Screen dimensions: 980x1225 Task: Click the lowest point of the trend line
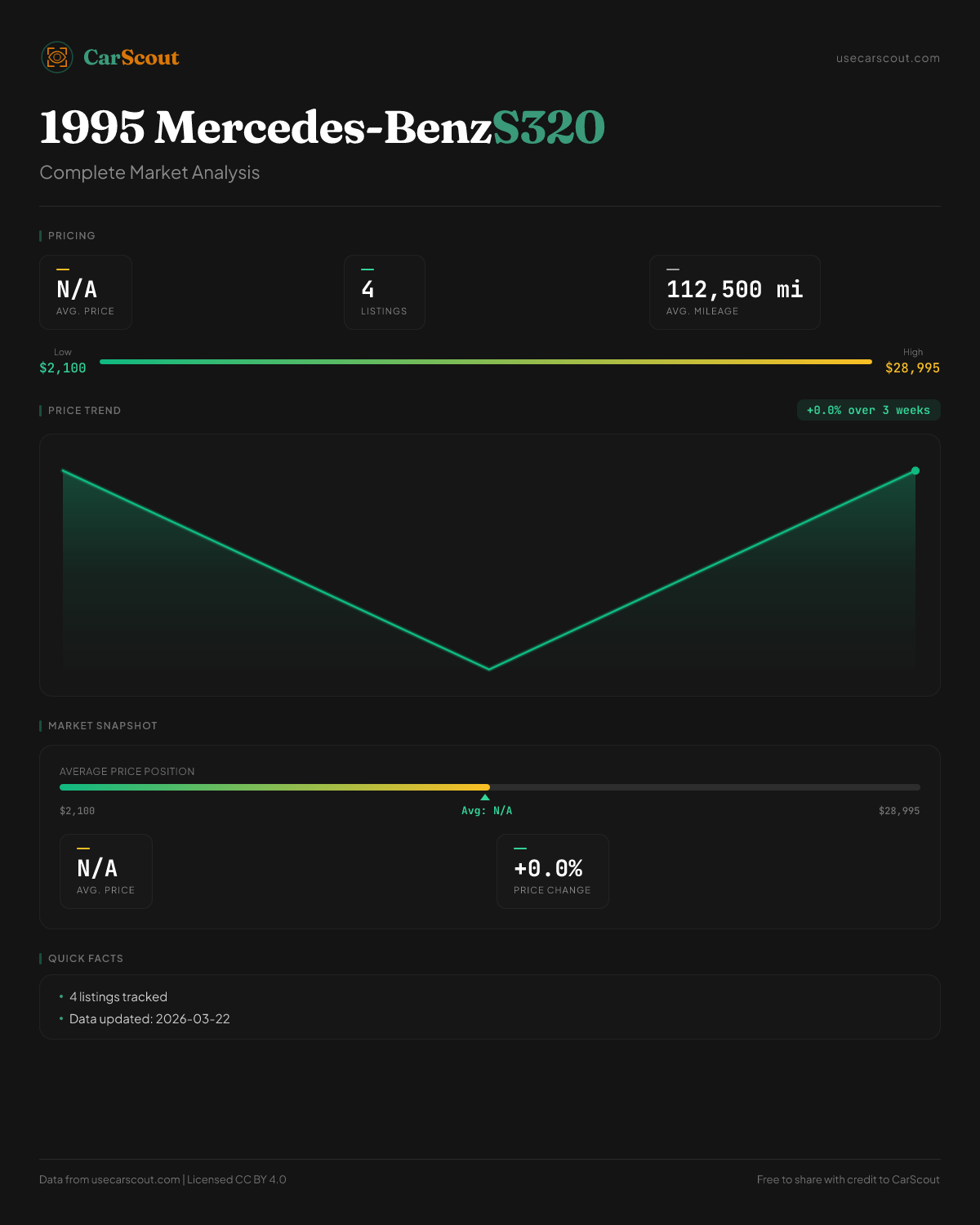(489, 669)
